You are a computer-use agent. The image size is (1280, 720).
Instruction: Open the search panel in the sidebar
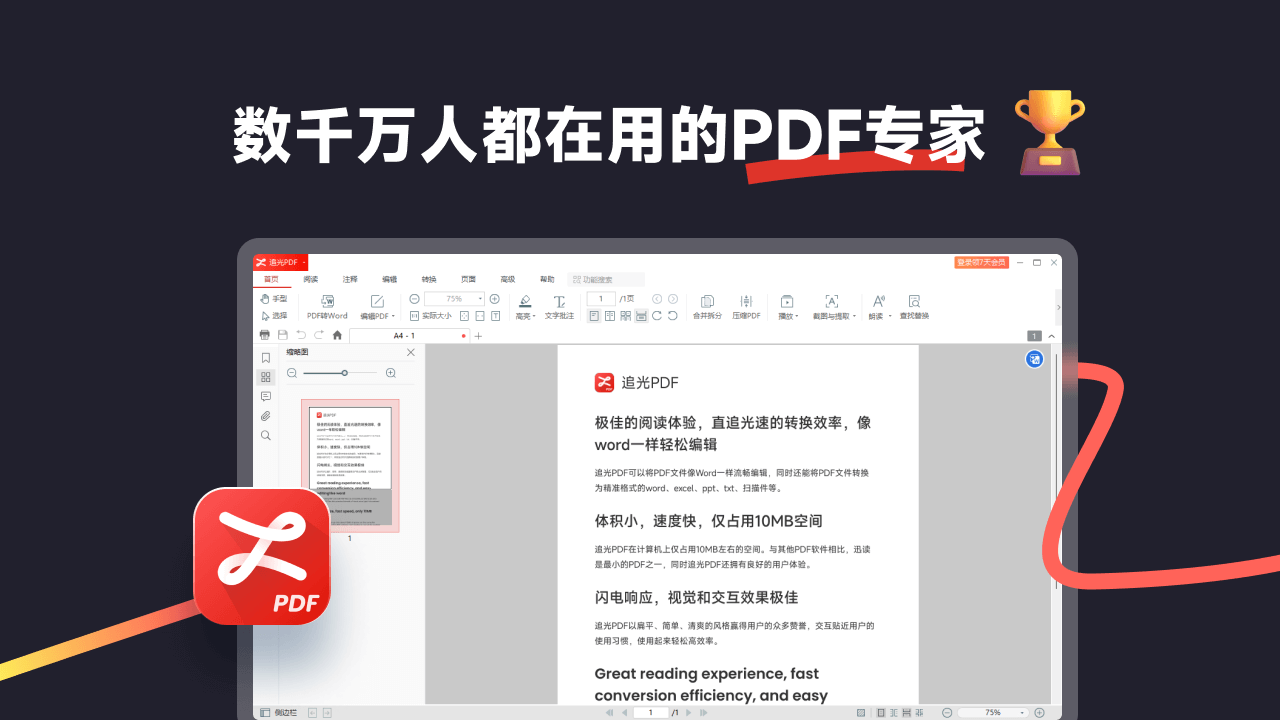265,435
